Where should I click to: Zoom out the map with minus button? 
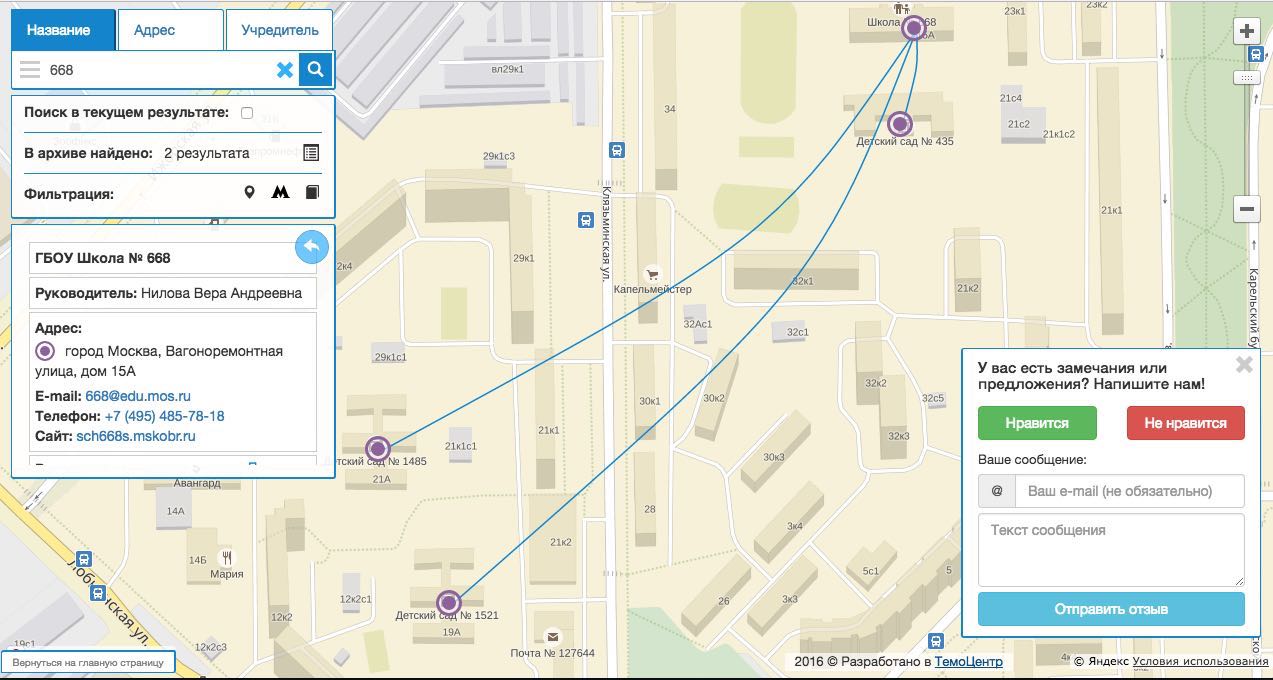point(1247,209)
